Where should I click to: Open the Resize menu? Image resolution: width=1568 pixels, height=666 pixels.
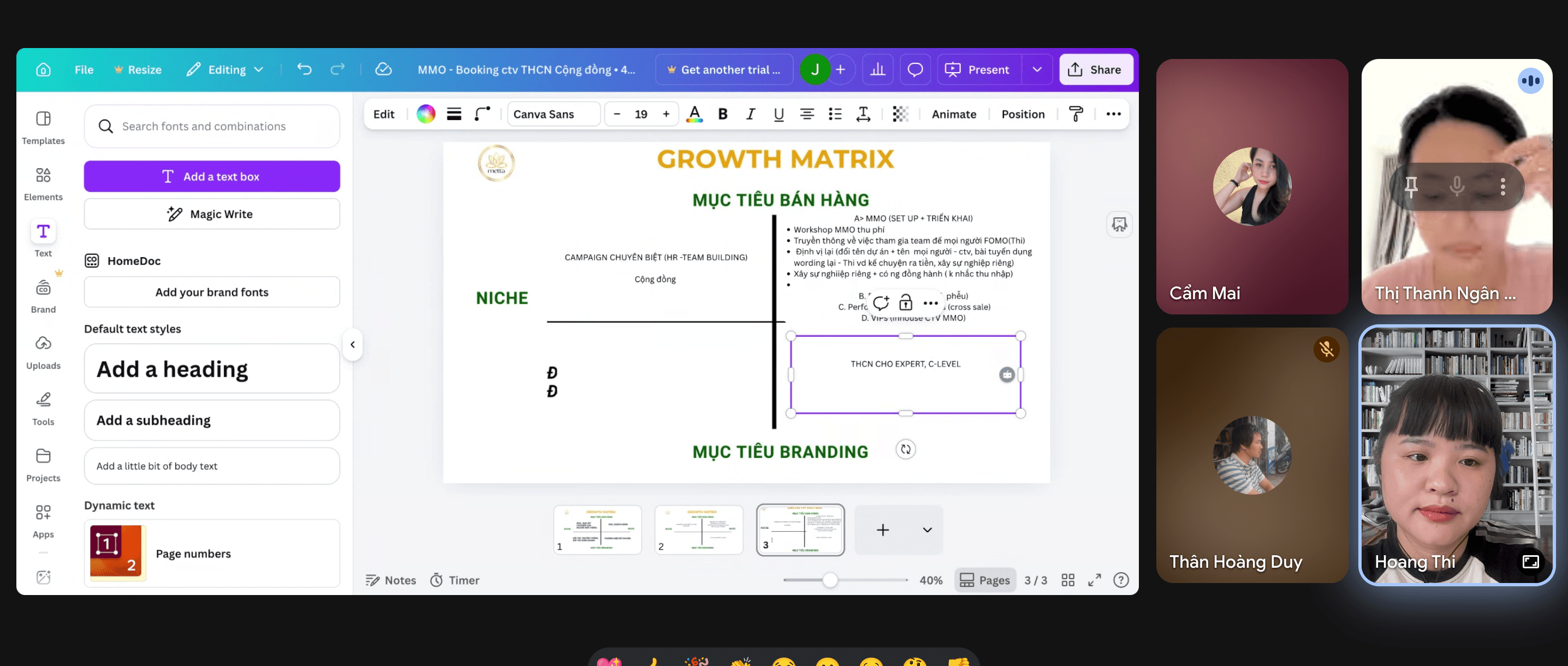(138, 70)
